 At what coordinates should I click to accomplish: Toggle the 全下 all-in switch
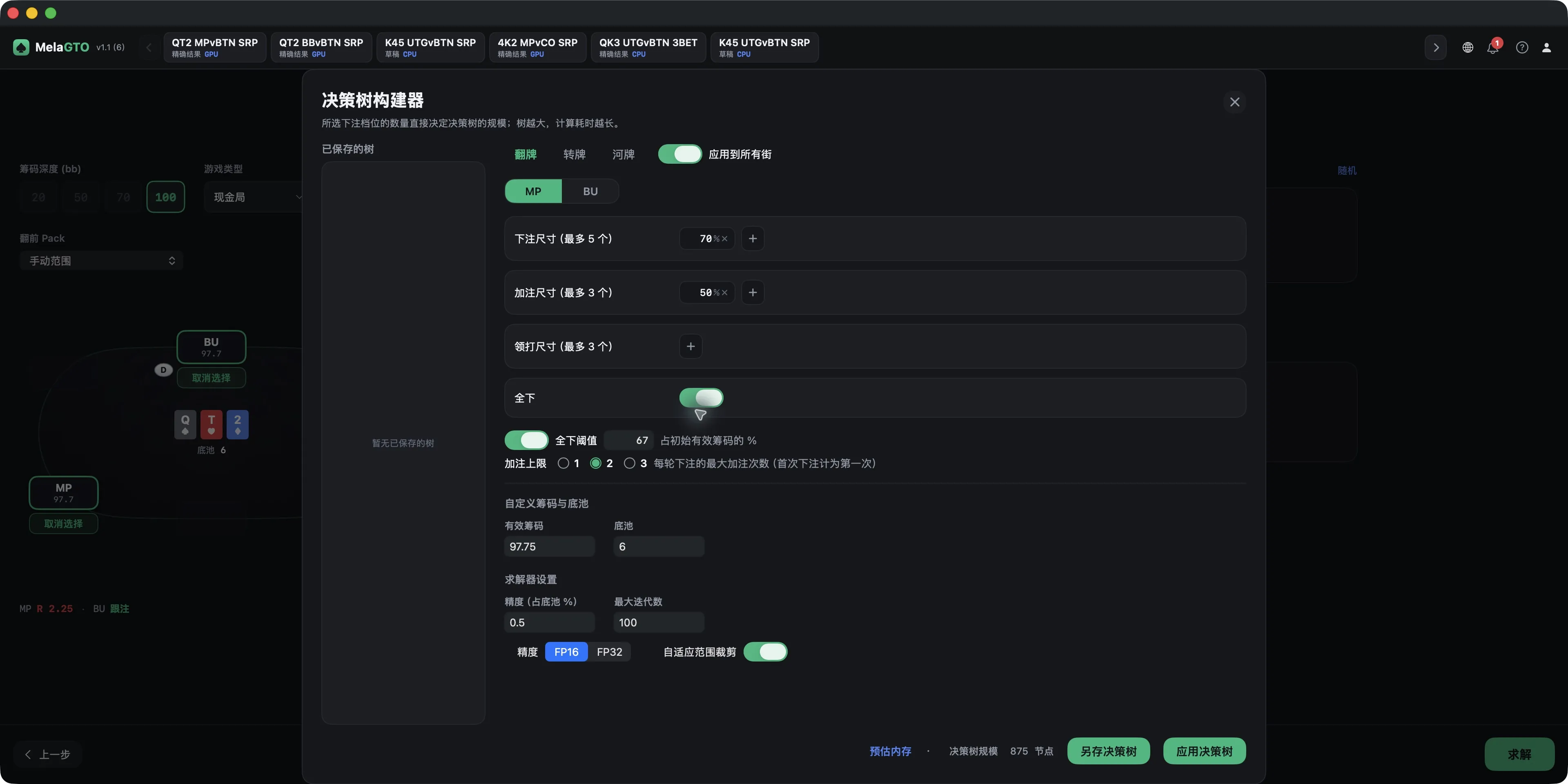coord(701,397)
